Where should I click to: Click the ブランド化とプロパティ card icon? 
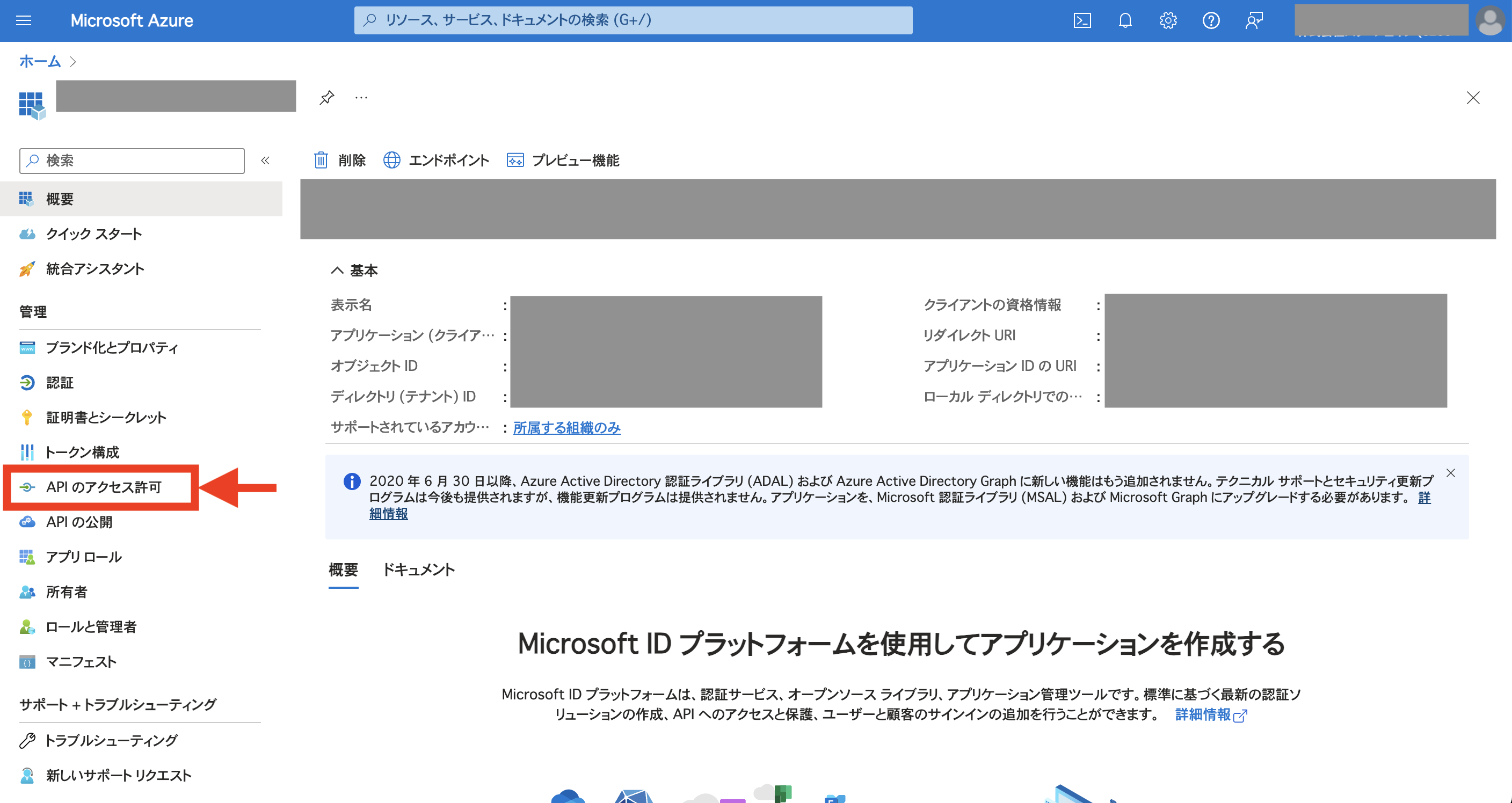[27, 347]
